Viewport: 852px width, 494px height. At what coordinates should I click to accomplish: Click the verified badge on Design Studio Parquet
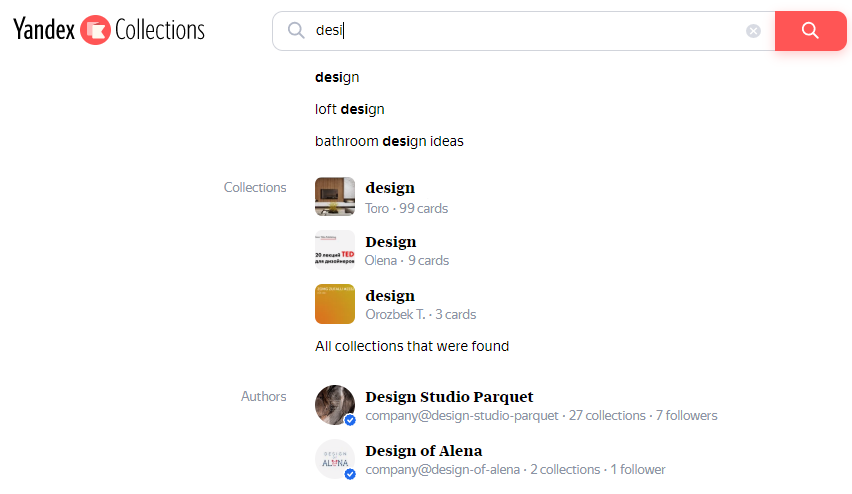coord(350,420)
